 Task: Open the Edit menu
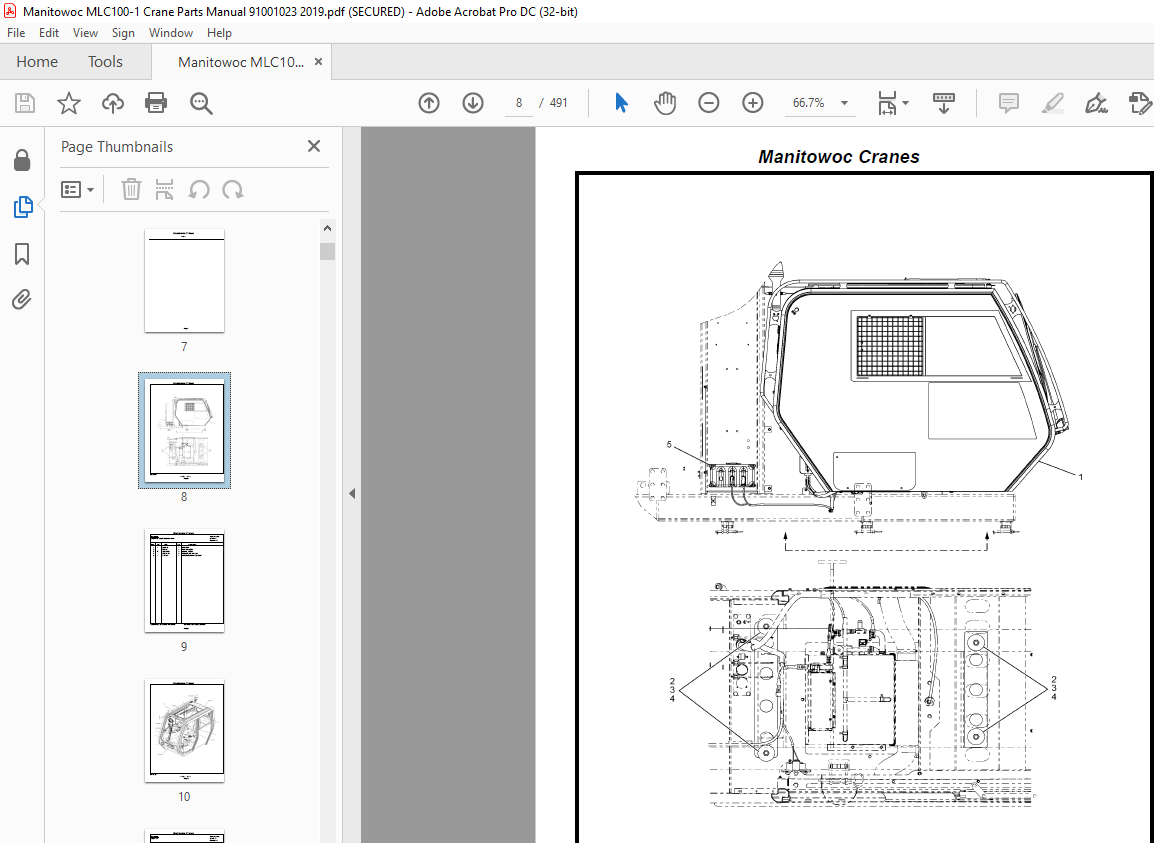click(x=49, y=33)
